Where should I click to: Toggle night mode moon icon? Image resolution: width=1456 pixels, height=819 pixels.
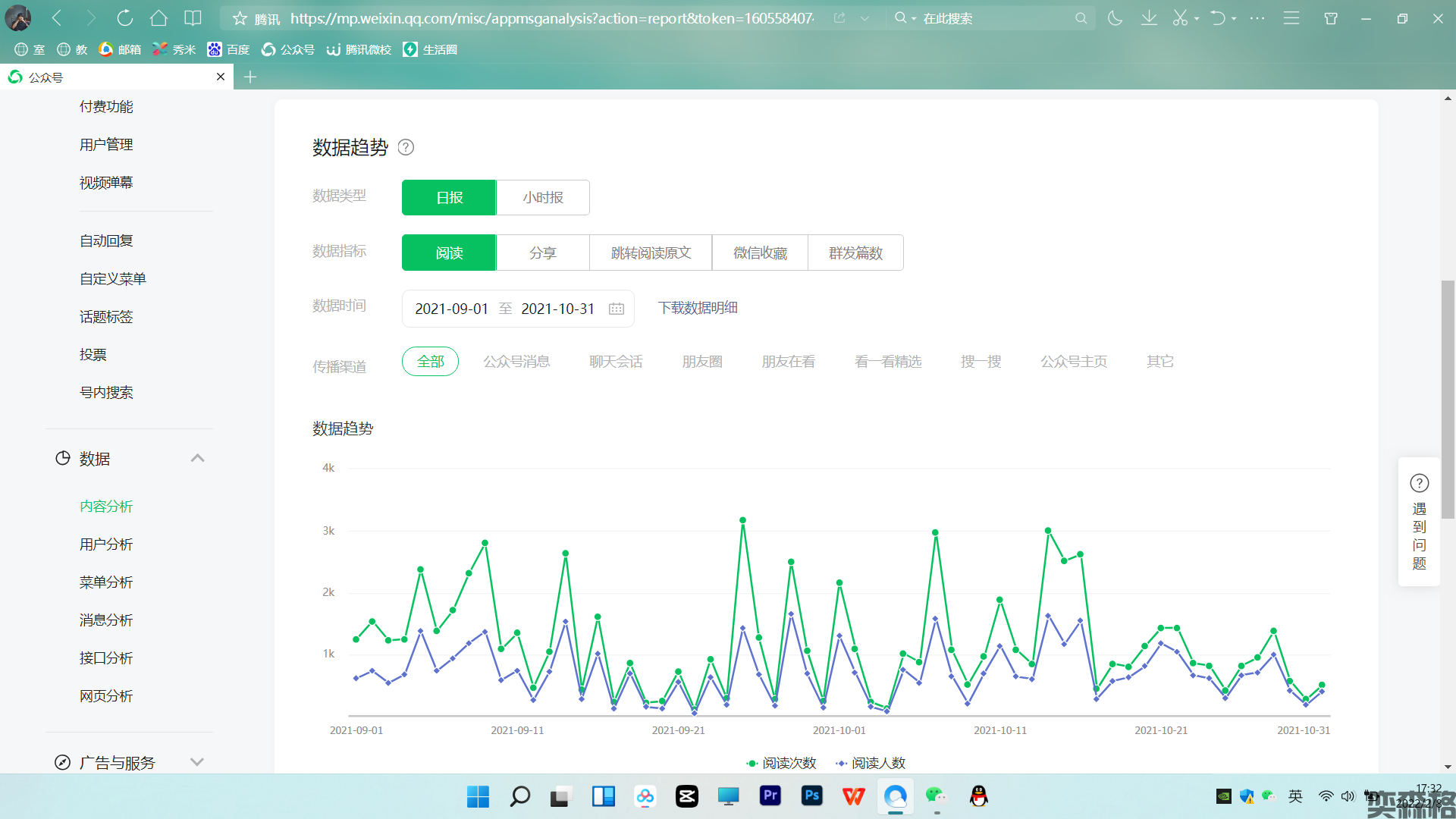[x=1115, y=18]
